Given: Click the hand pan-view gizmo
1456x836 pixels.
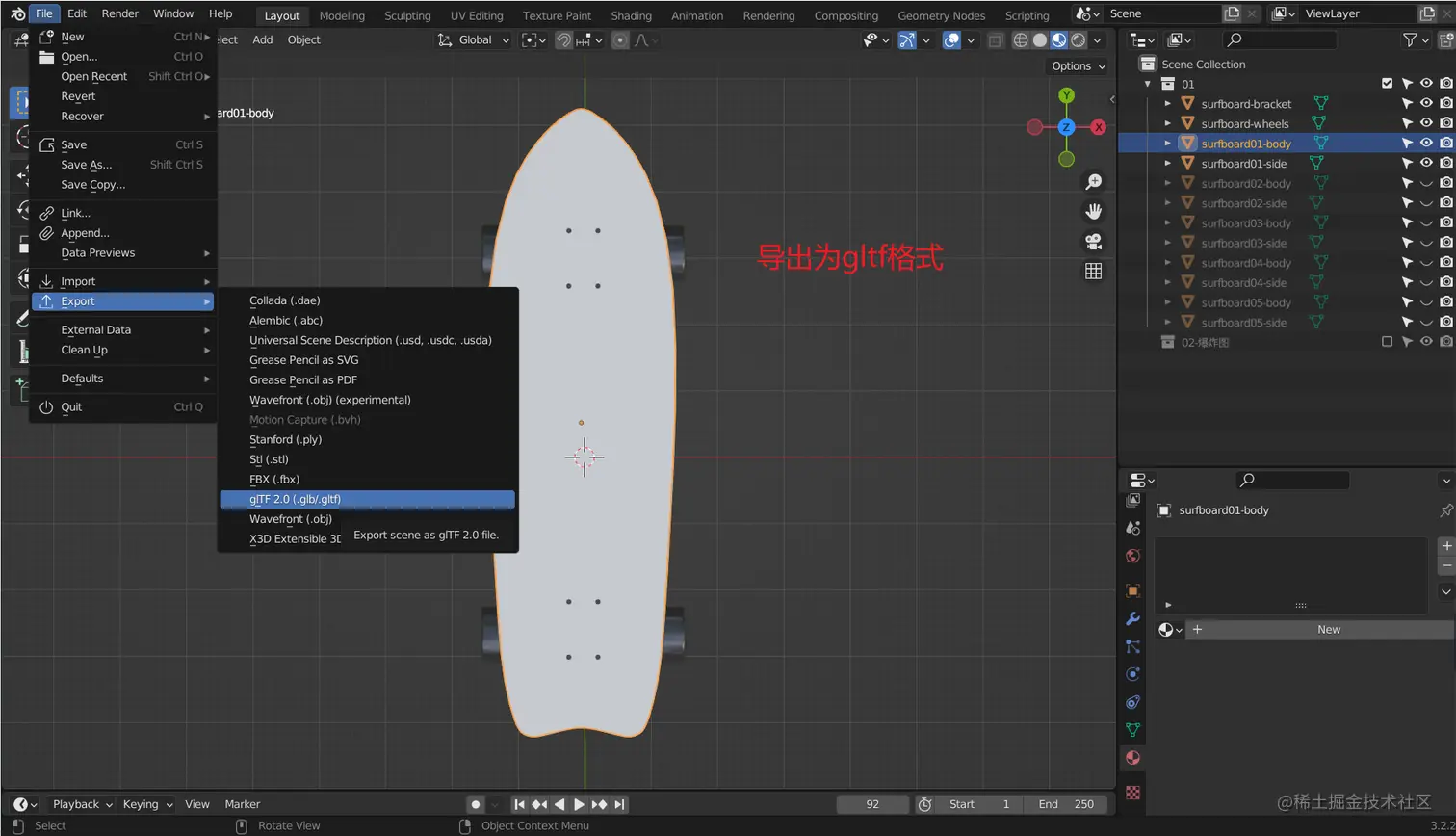Looking at the screenshot, I should (1094, 212).
